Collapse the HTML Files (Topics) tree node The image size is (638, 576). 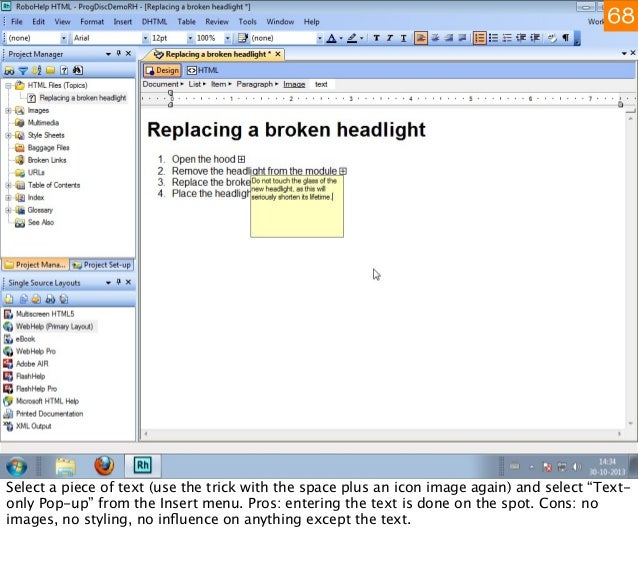pyautogui.click(x=8, y=85)
